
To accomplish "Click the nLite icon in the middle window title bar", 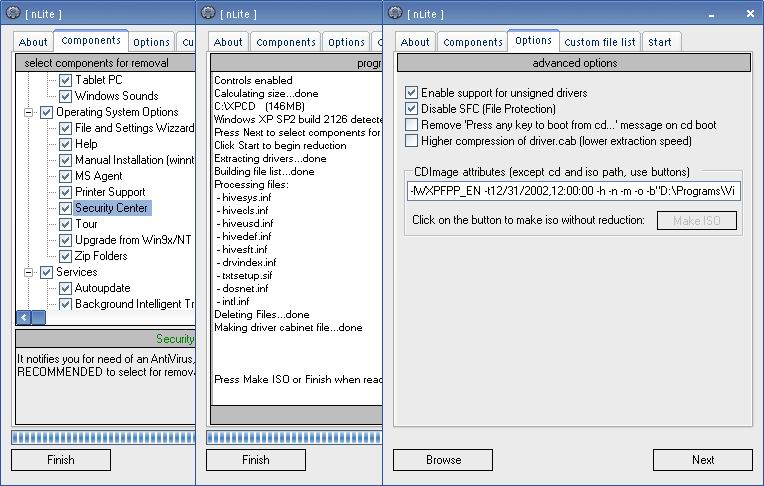I will point(208,13).
